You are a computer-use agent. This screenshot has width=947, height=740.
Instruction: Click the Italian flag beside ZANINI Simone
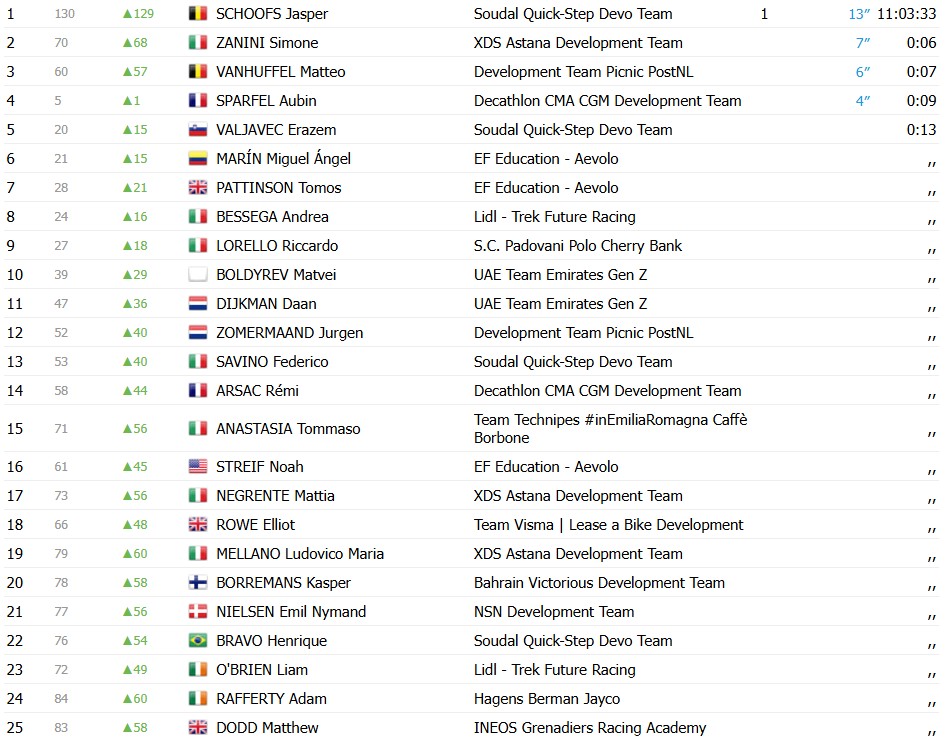[197, 43]
